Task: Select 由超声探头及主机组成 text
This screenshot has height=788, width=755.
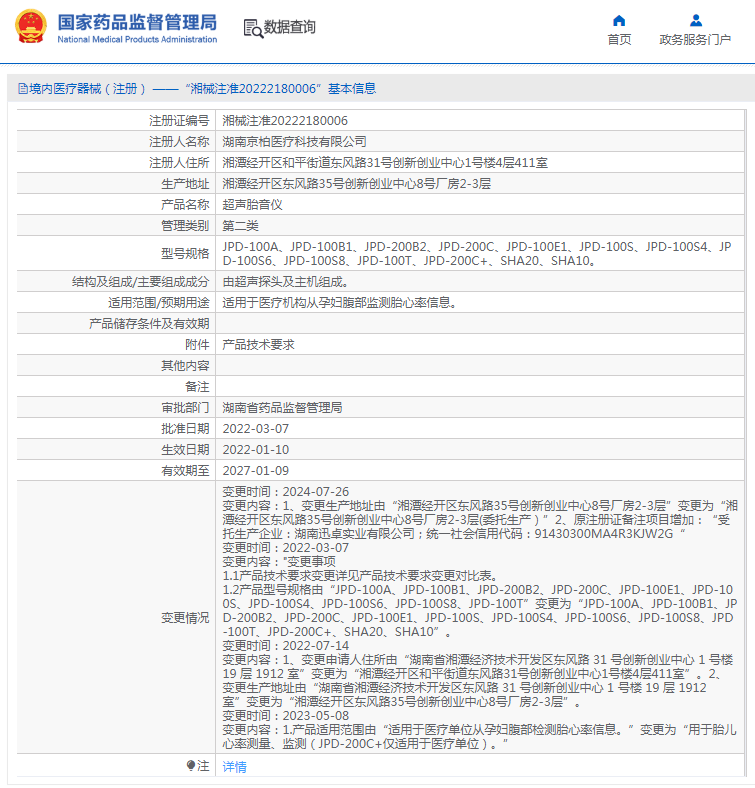Action: point(285,282)
